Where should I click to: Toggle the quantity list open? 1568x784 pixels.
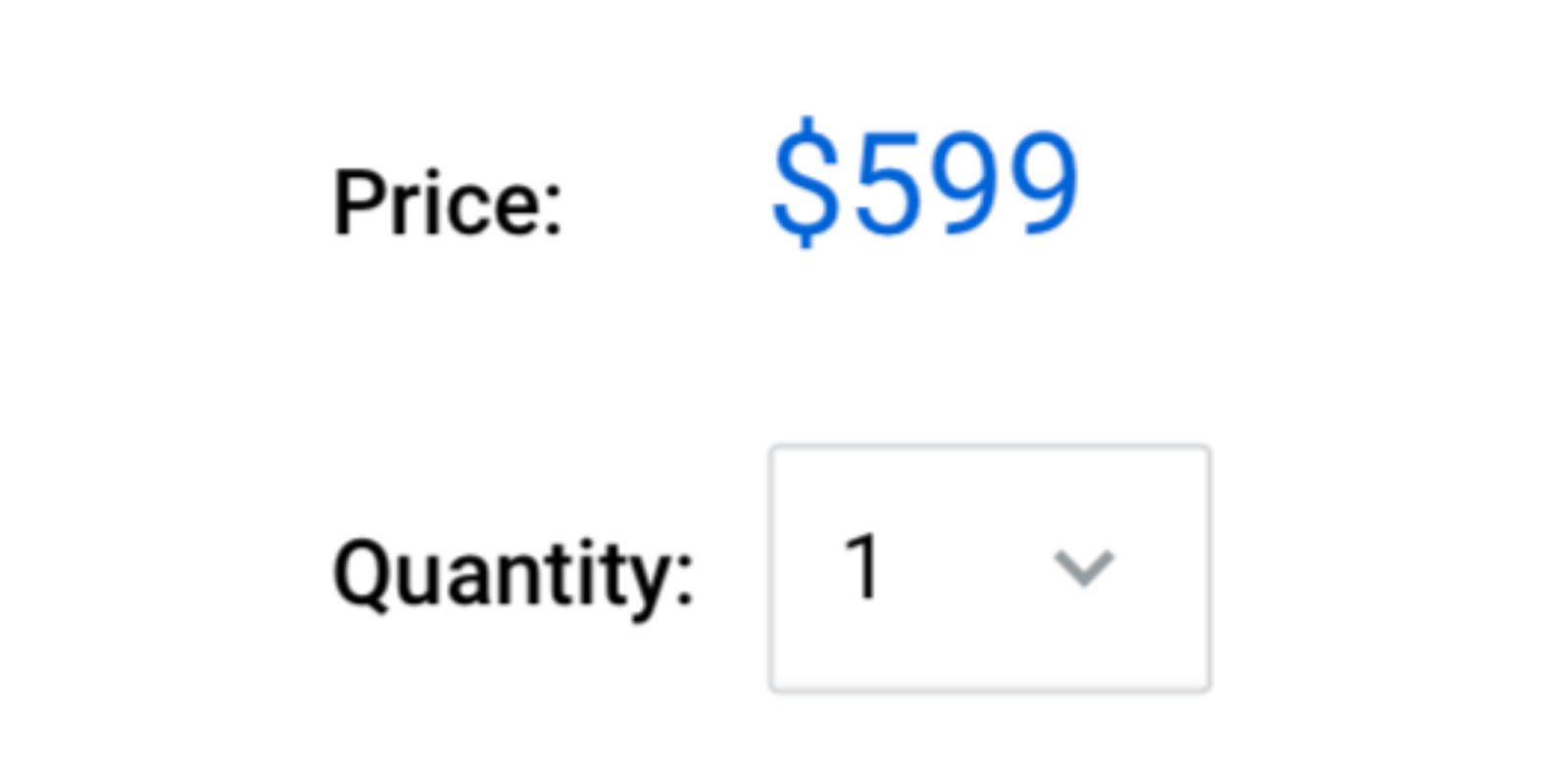(1083, 568)
